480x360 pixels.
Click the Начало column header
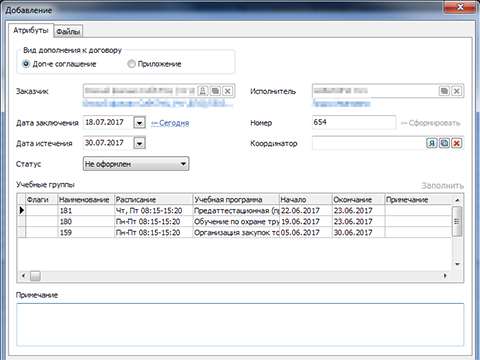pos(306,199)
